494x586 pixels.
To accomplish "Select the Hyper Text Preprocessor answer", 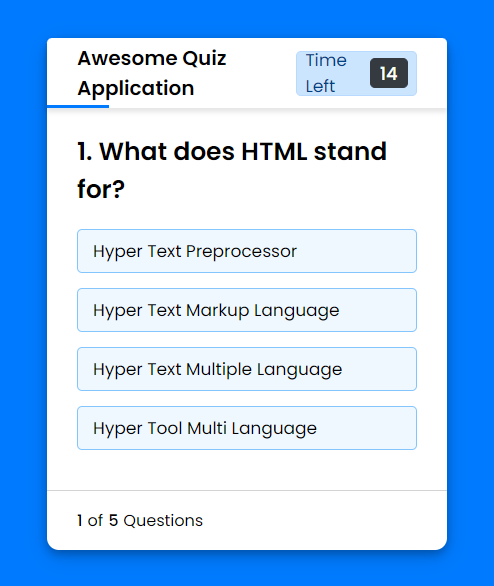I will pyautogui.click(x=247, y=251).
